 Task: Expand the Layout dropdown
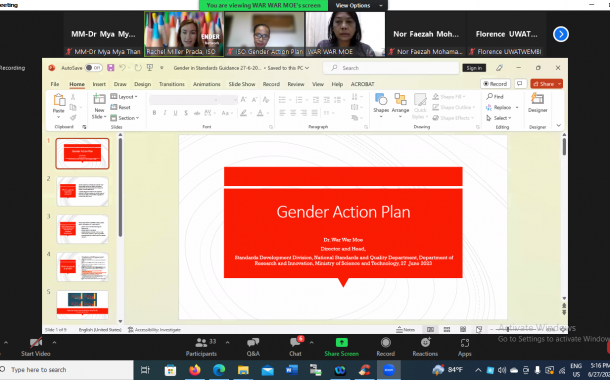[124, 96]
